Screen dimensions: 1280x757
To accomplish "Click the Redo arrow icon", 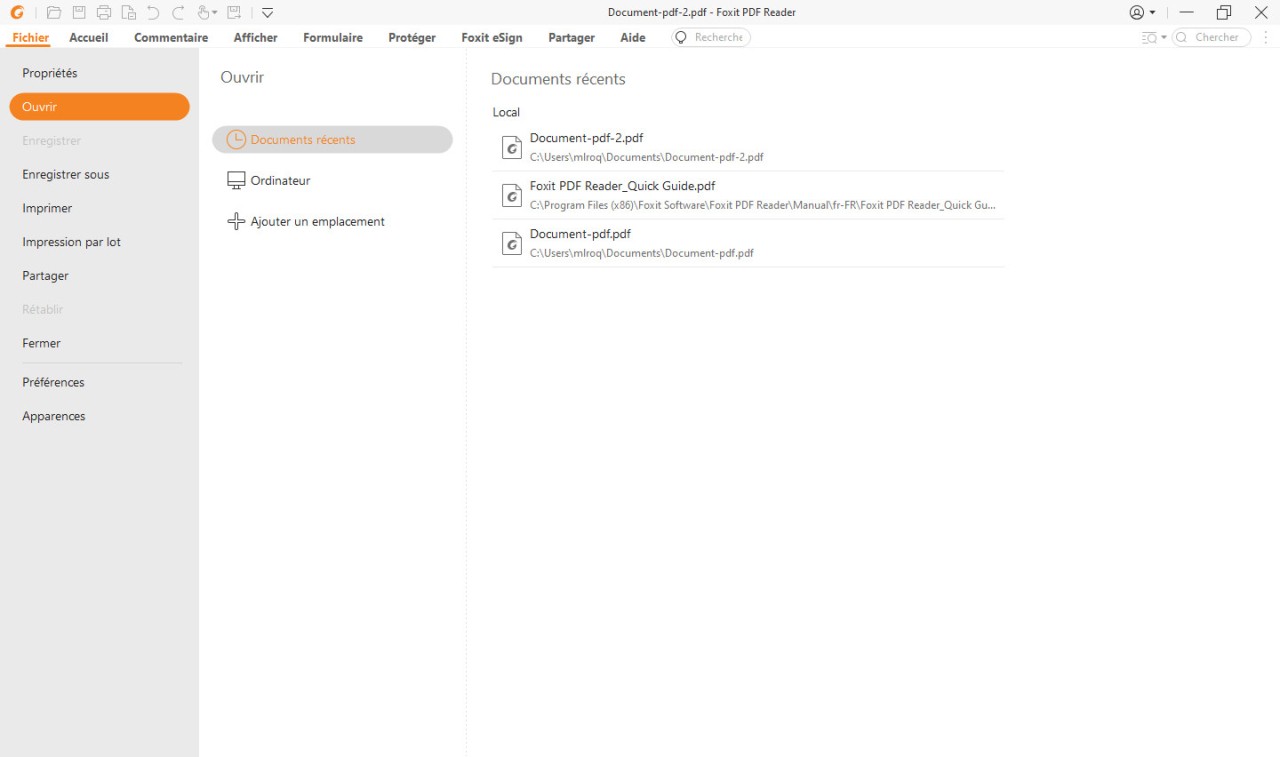I will point(178,12).
